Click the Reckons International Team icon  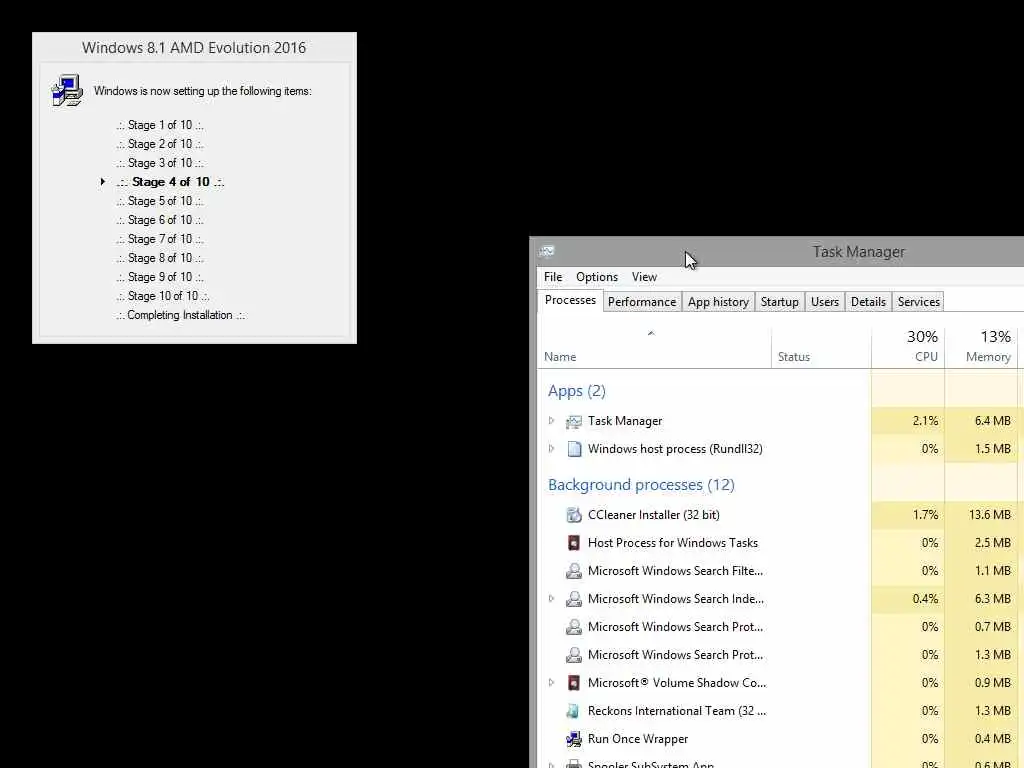pyautogui.click(x=573, y=711)
